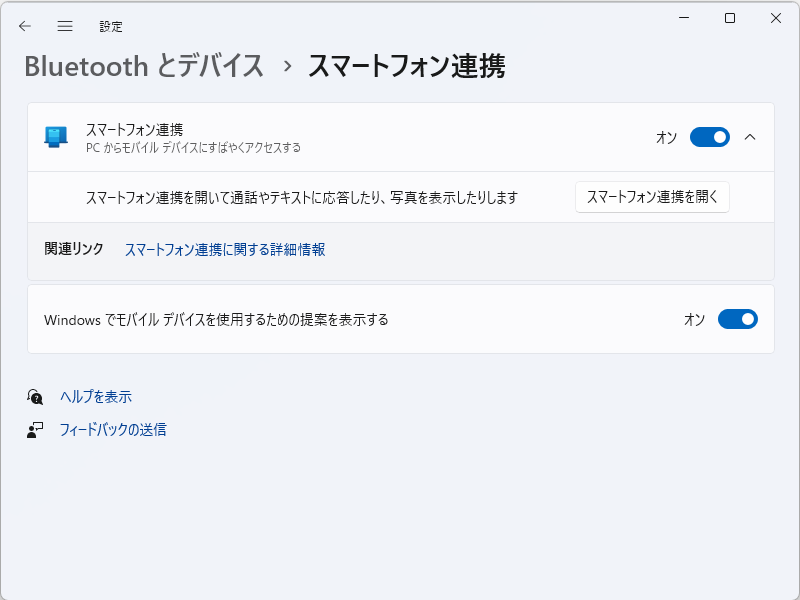The image size is (800, 600).
Task: Click the スマートフォン連携 card header to collapse it
Action: [400, 137]
